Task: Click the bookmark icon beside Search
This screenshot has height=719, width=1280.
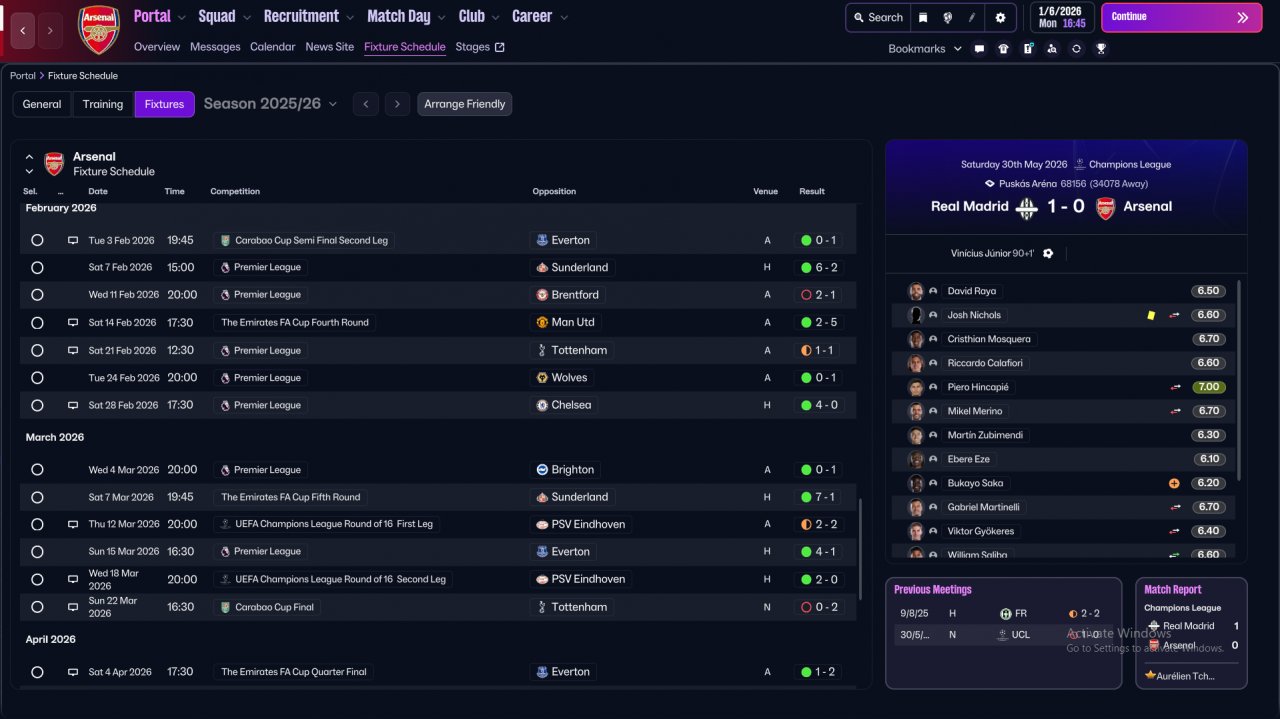Action: pyautogui.click(x=923, y=17)
